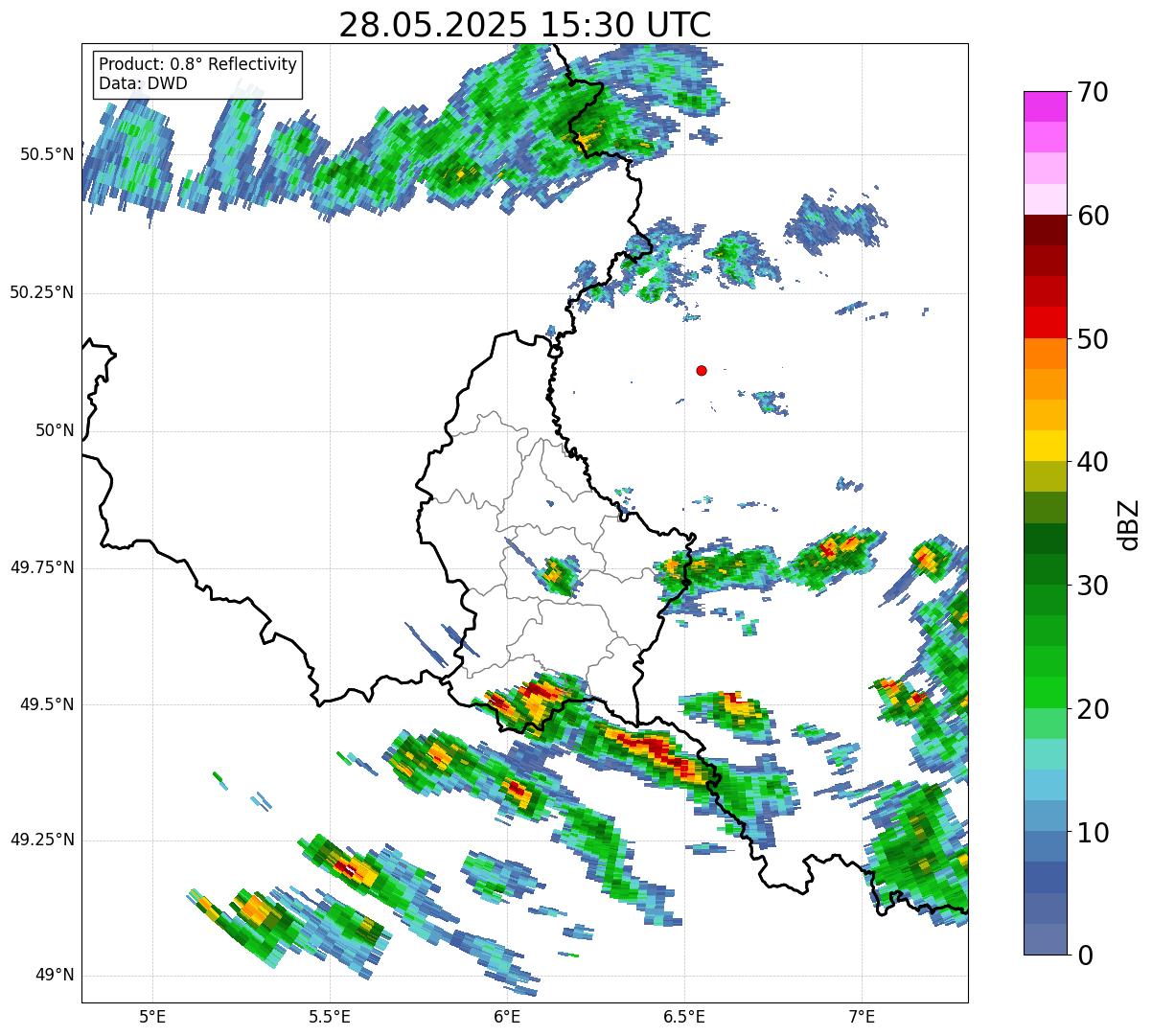Click the colorbar tick label 0

(1085, 955)
